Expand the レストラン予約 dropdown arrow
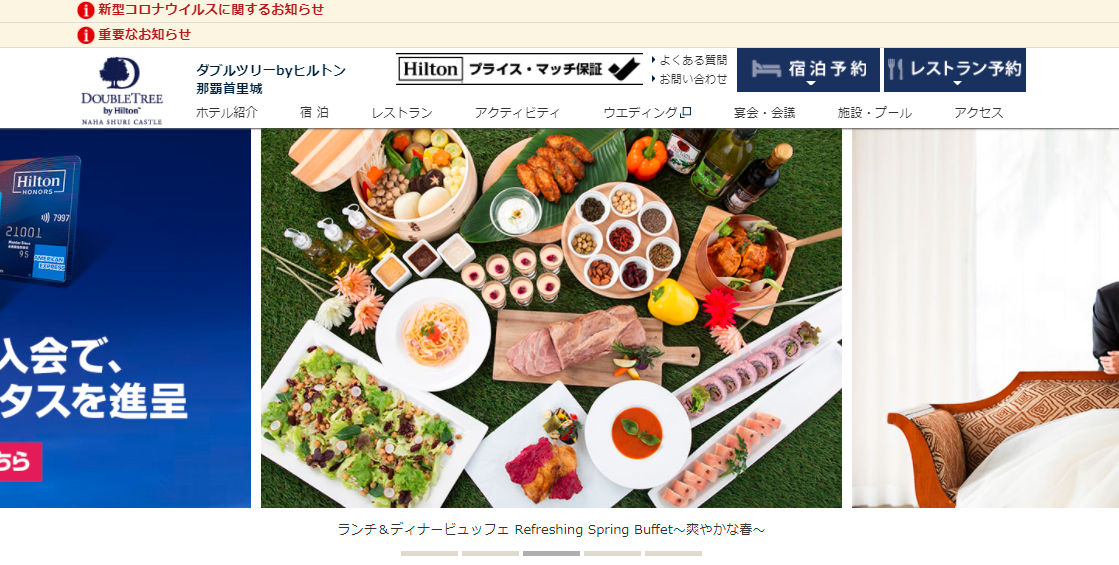 pyautogui.click(x=957, y=83)
